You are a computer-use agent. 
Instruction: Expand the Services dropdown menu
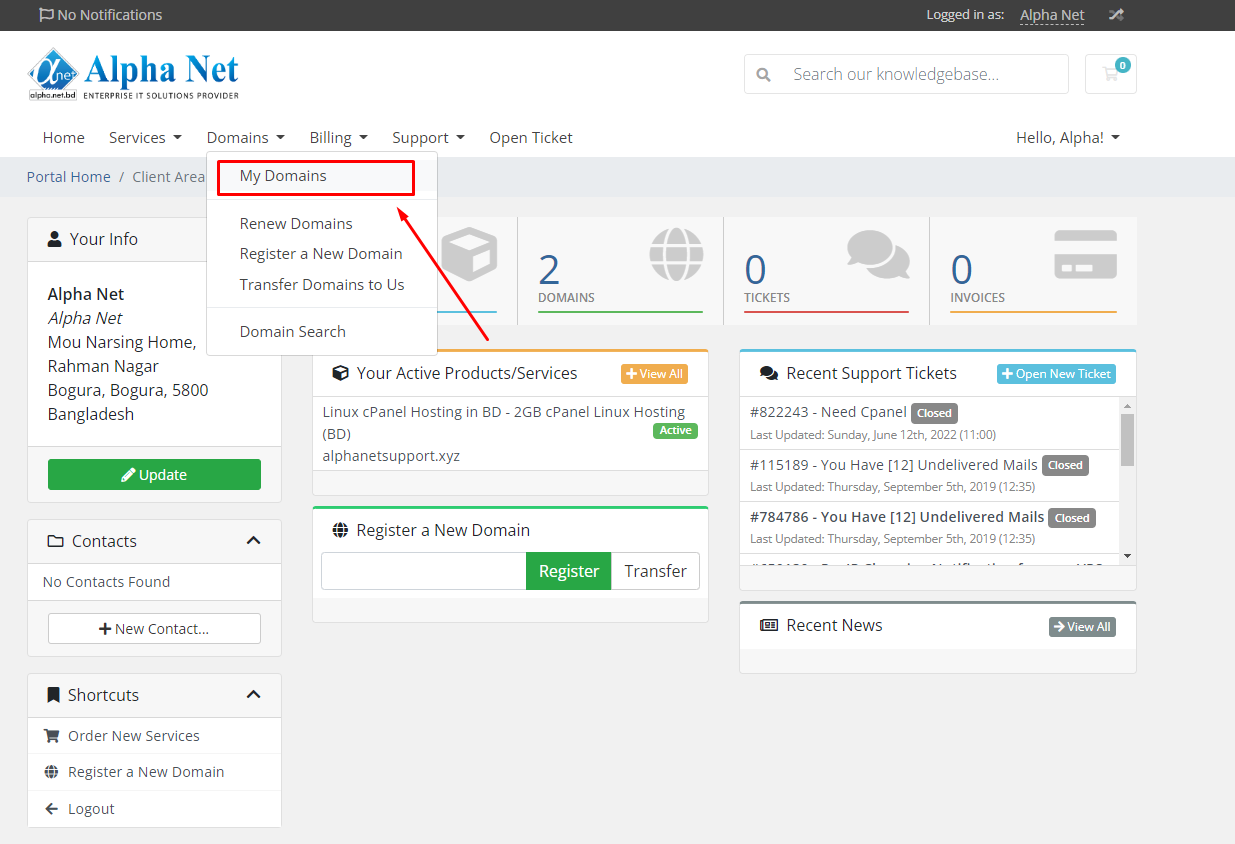145,137
